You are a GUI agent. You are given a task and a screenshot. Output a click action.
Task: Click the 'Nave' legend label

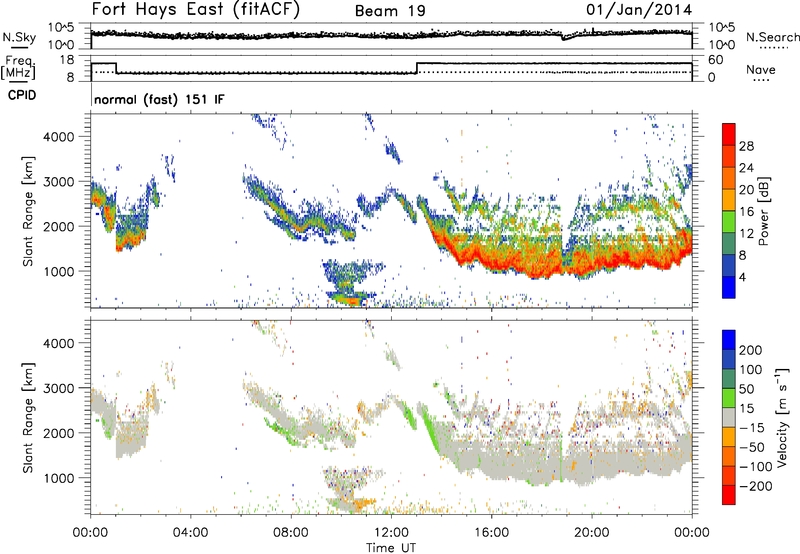[x=761, y=69]
